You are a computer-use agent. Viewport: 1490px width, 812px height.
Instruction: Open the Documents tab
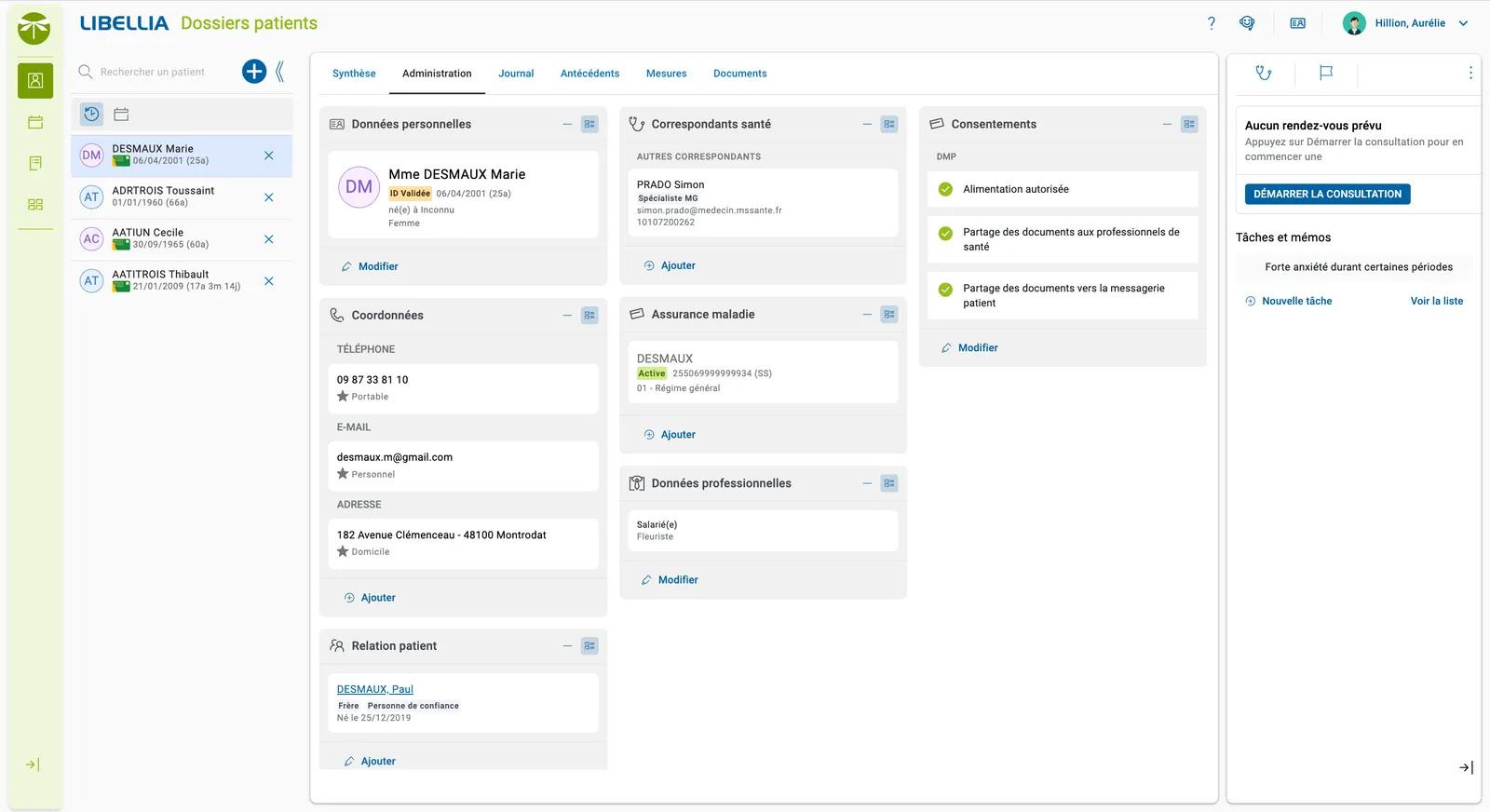[x=739, y=74]
